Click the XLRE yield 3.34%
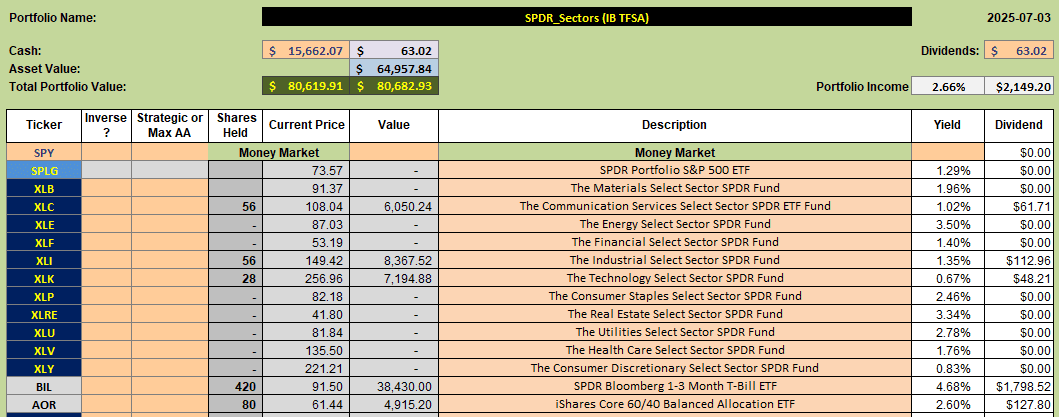Image resolution: width=1059 pixels, height=417 pixels. (x=948, y=314)
